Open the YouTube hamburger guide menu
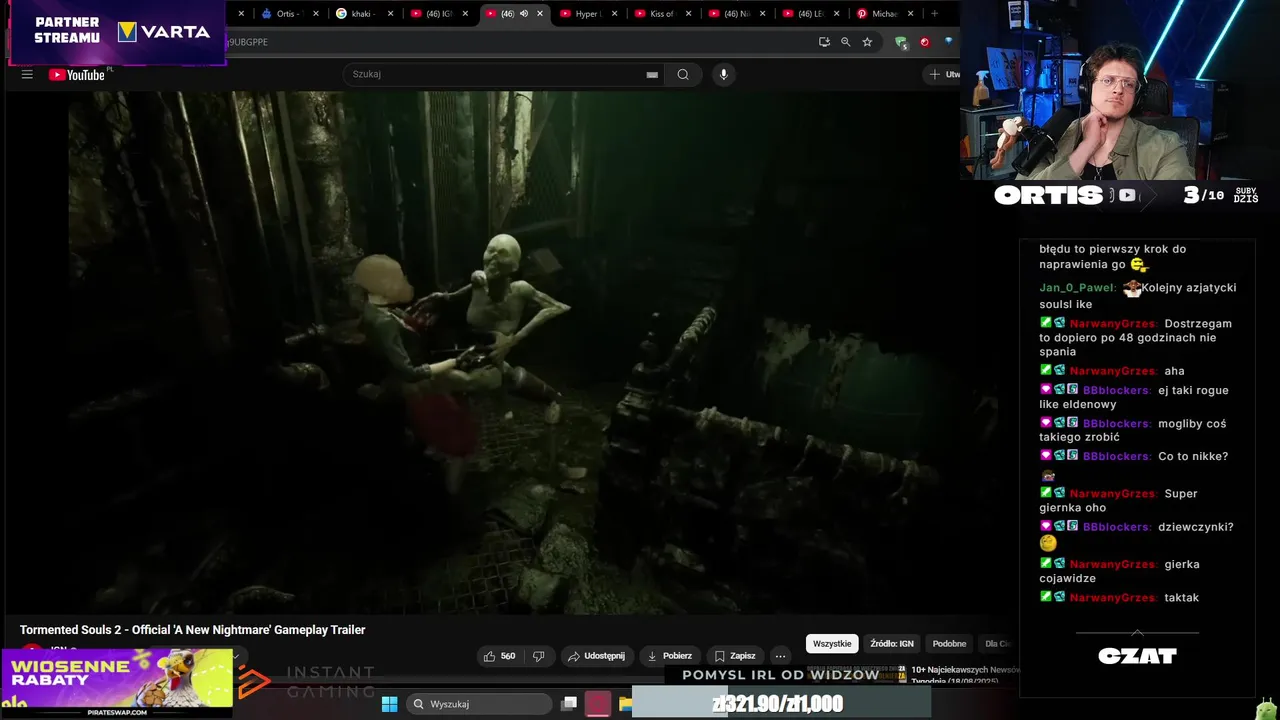This screenshot has width=1280, height=720. [x=27, y=74]
